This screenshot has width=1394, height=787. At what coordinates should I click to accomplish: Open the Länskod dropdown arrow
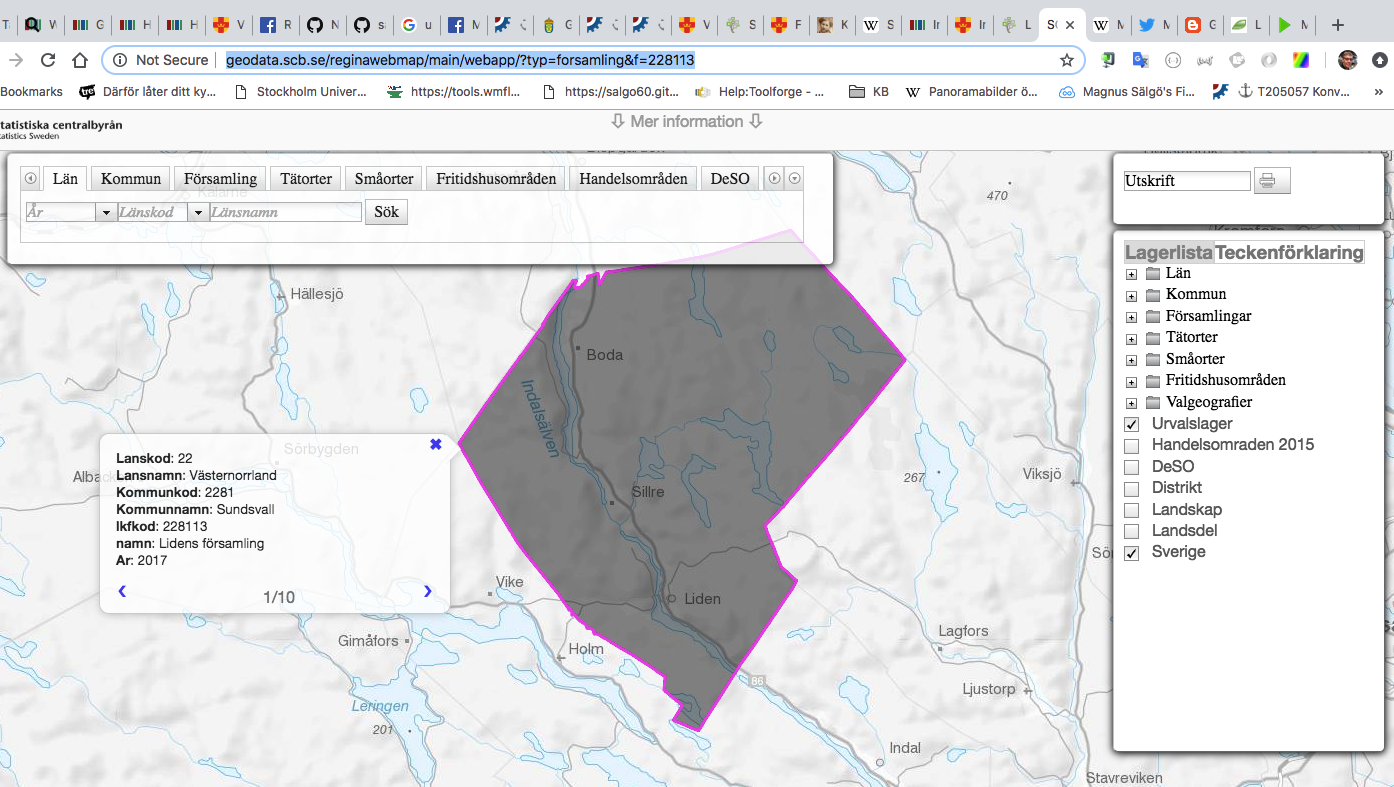(198, 212)
